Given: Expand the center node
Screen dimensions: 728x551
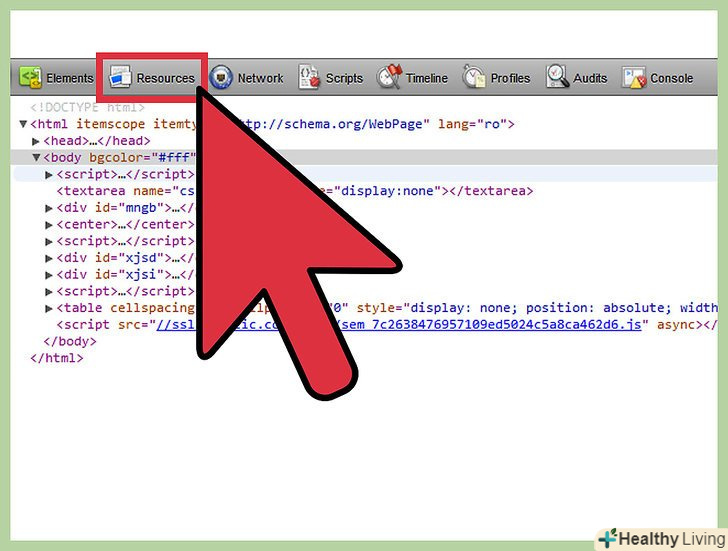Looking at the screenshot, I should click(49, 225).
